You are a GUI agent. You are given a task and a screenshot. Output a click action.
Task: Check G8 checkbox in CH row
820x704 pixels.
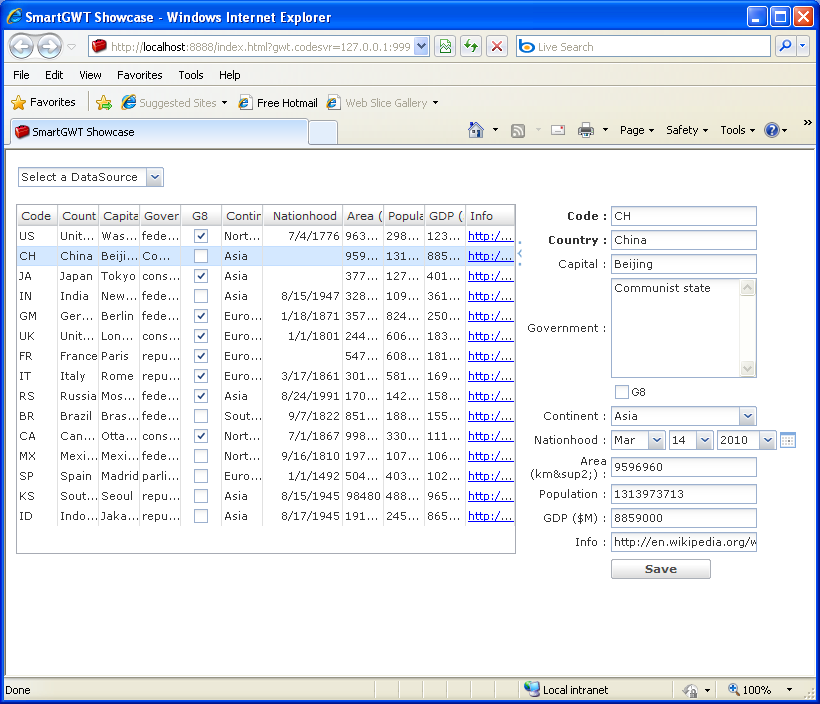click(201, 256)
